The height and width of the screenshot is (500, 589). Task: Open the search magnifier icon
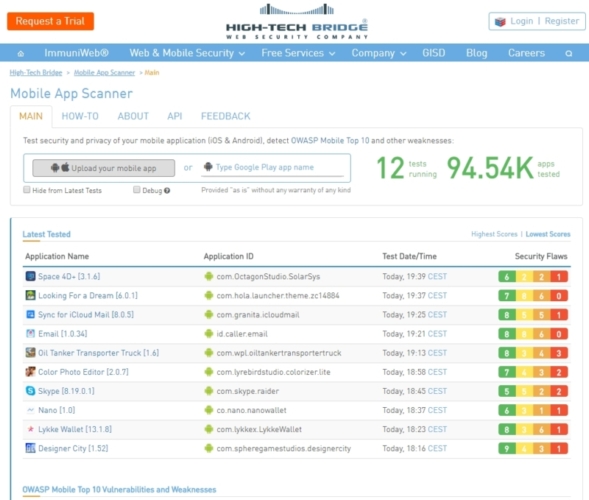pyautogui.click(x=569, y=53)
